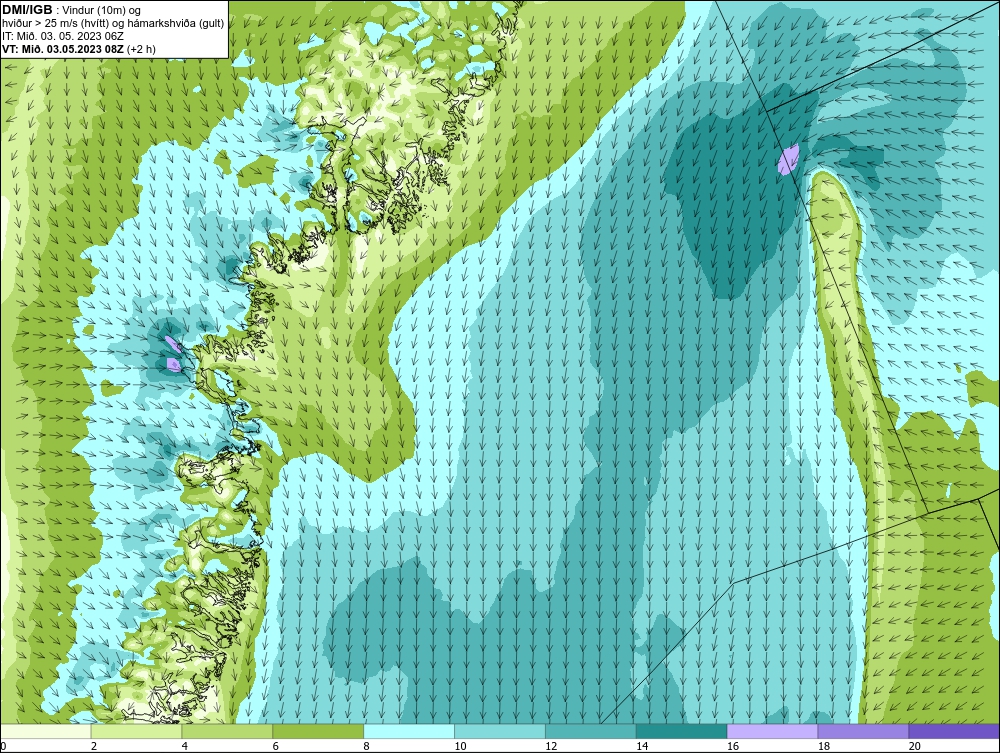Click the 'VT: Mið. 03.05.2023 08Z' valid time

pyautogui.click(x=63, y=48)
